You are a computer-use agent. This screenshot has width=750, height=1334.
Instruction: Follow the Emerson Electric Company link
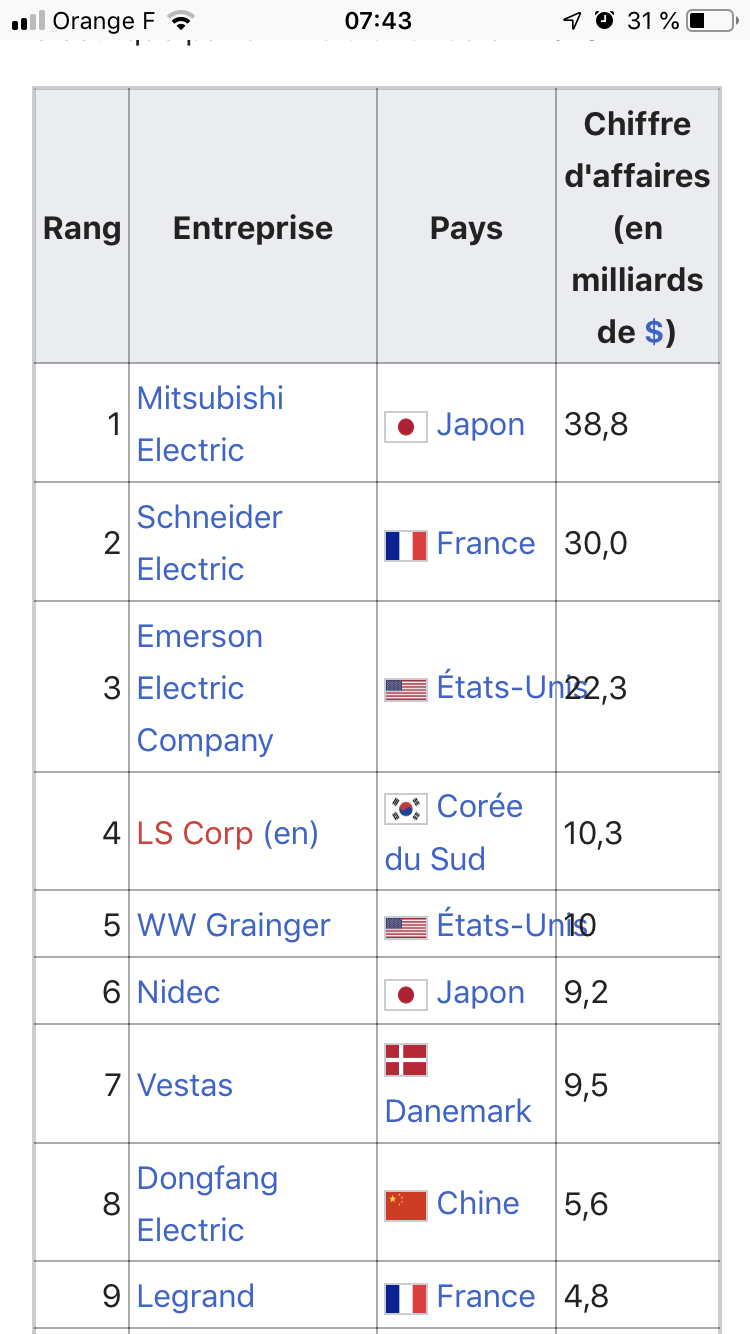[x=204, y=688]
